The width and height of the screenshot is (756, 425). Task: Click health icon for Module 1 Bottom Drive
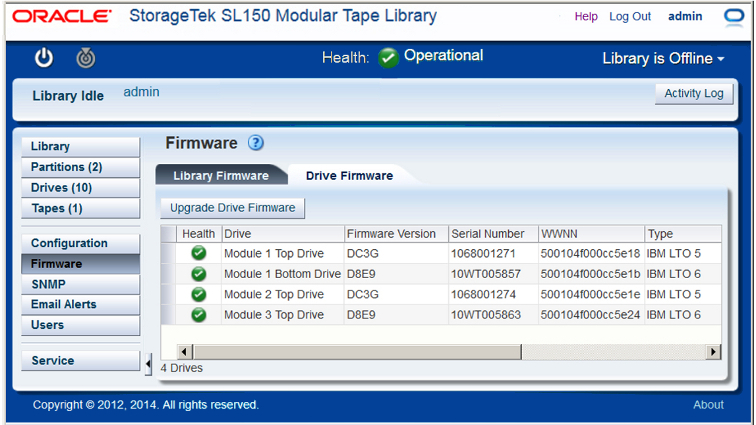coord(199,274)
